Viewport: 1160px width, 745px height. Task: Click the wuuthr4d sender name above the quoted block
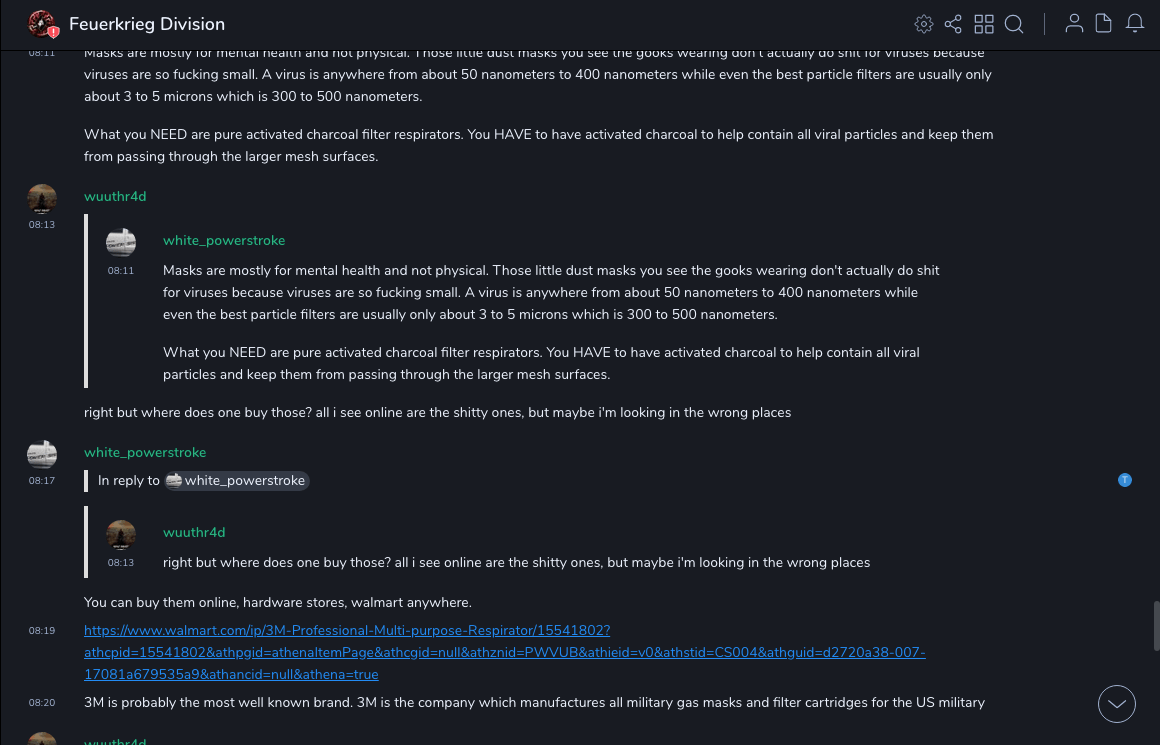(115, 196)
